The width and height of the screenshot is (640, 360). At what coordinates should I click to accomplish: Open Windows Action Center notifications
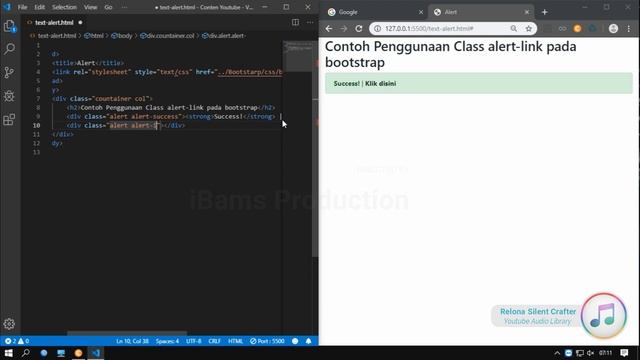(x=624, y=353)
